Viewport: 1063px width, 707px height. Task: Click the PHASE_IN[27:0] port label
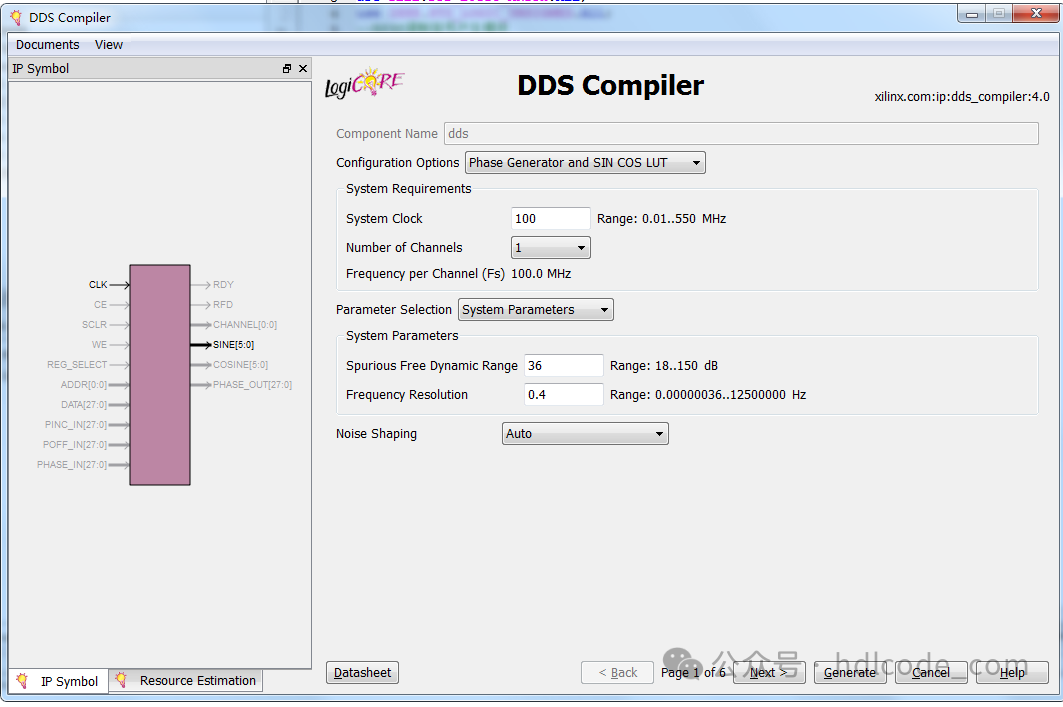(72, 465)
